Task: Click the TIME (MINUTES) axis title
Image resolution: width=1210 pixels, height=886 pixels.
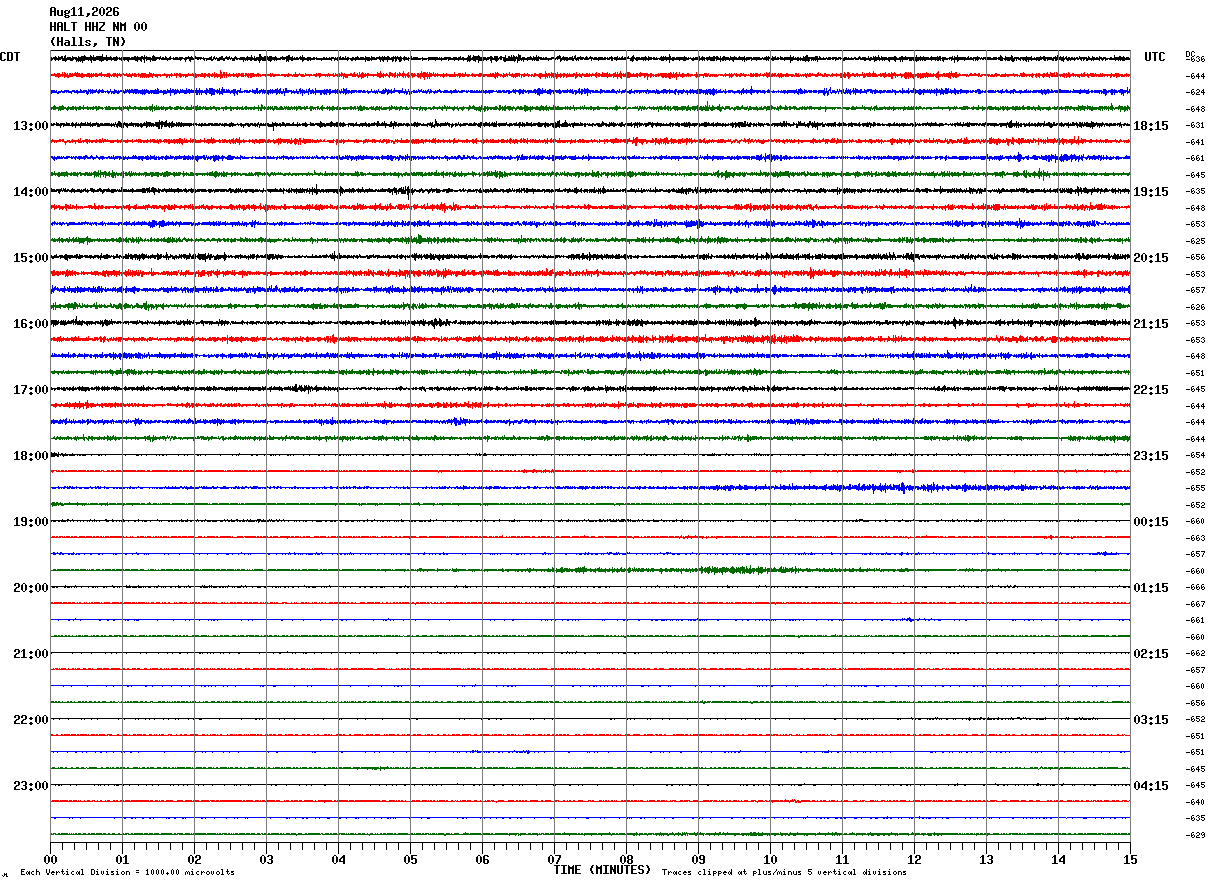Action: tap(602, 870)
